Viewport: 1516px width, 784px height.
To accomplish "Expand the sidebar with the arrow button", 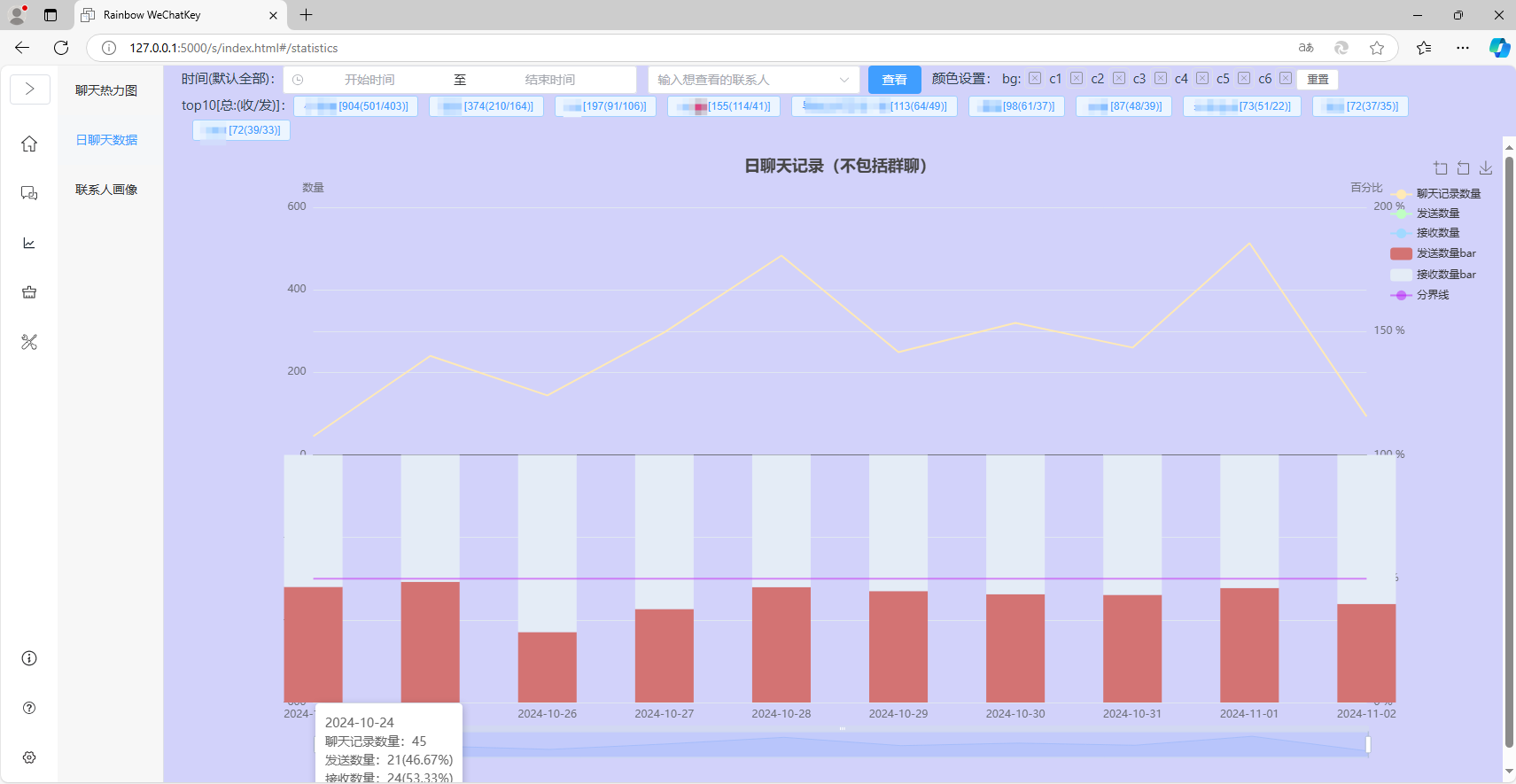I will (29, 89).
